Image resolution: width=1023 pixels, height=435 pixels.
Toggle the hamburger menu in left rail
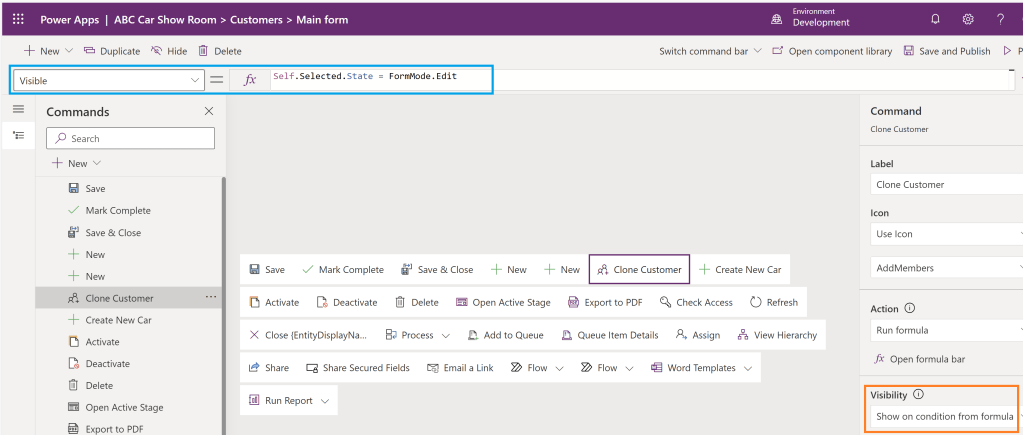coord(18,109)
